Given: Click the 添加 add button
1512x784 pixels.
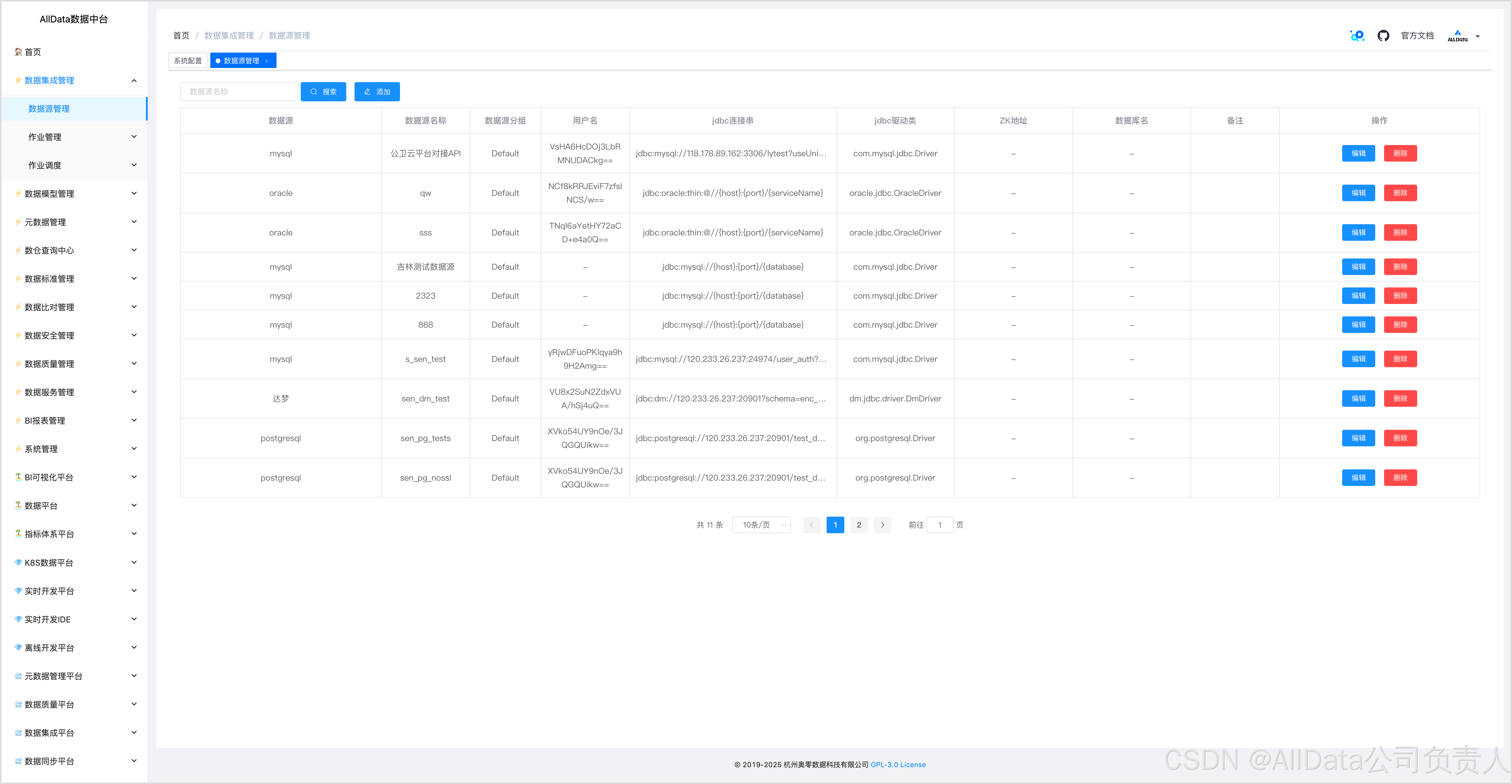Looking at the screenshot, I should point(377,92).
